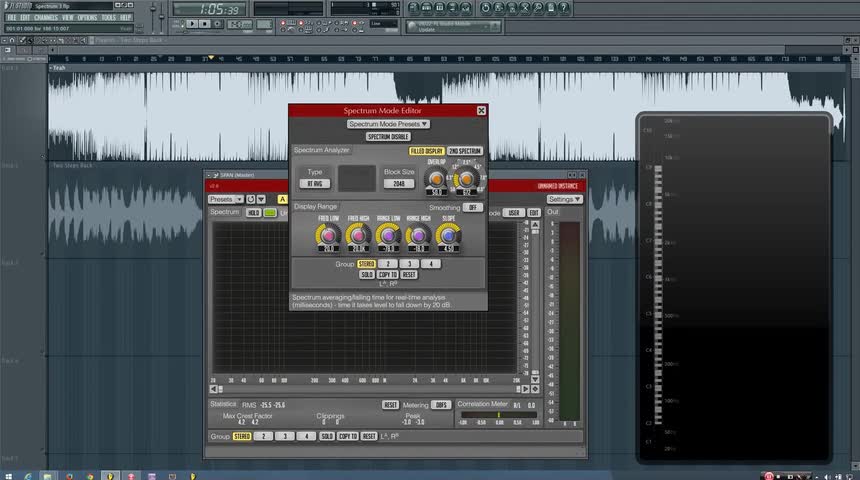The image size is (860, 480).
Task: Adjust the OVERLAP knob
Action: pos(436,179)
